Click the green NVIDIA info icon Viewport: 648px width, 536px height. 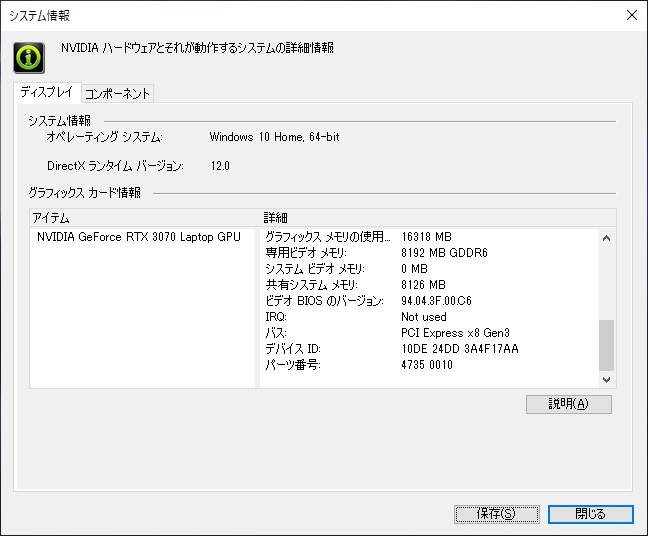[x=29, y=58]
